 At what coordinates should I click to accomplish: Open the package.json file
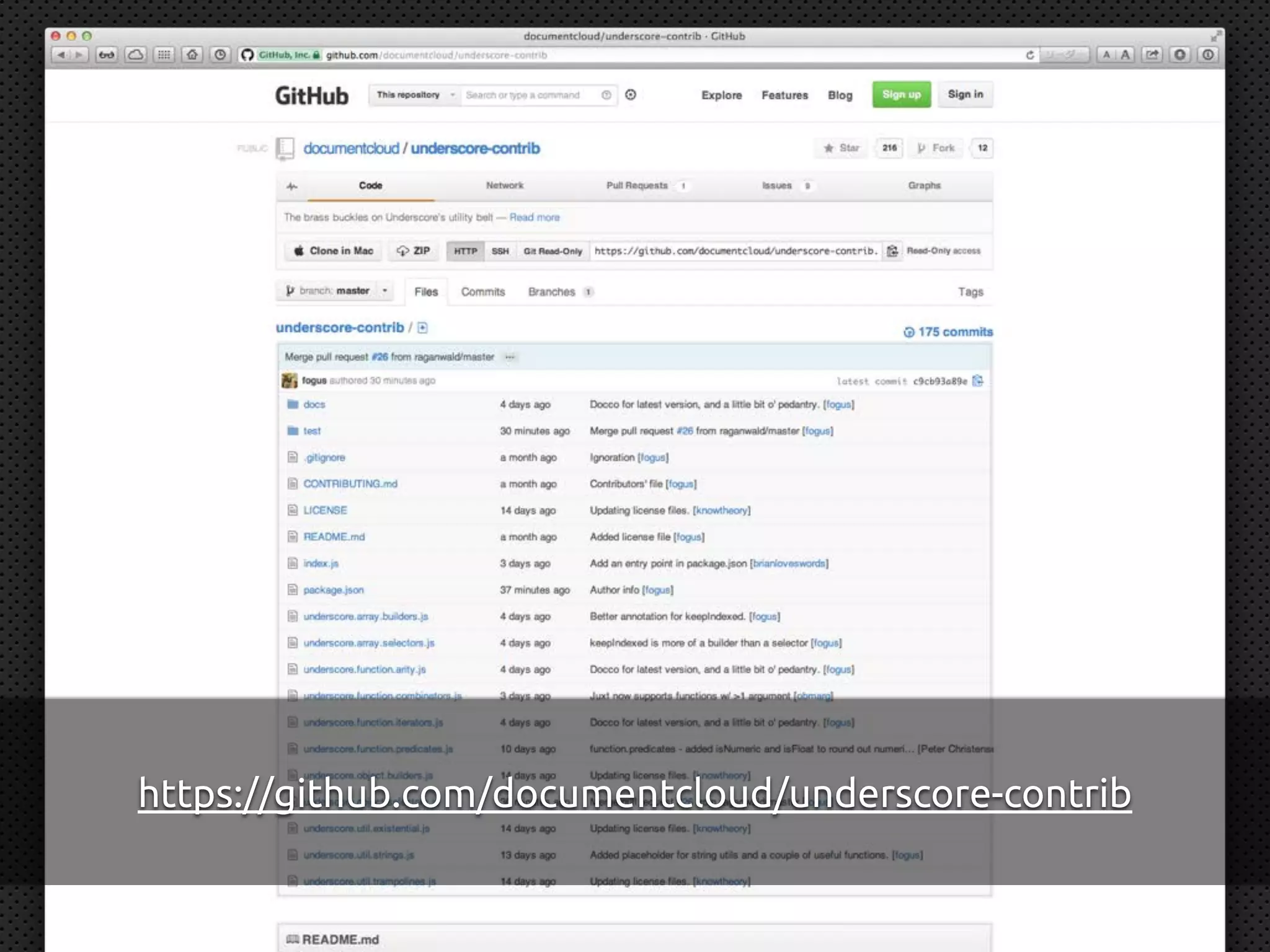coord(334,590)
